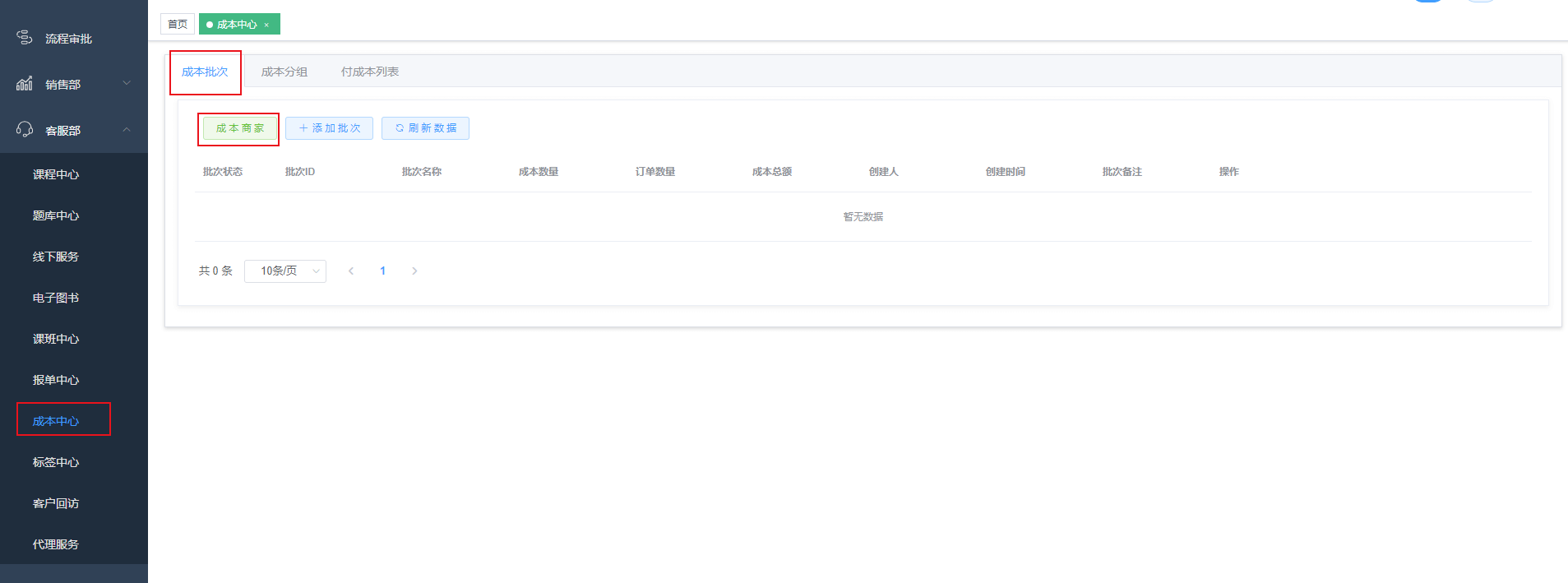Open the 首页 page tab
Screen dimensions: 1568x583
[178, 25]
